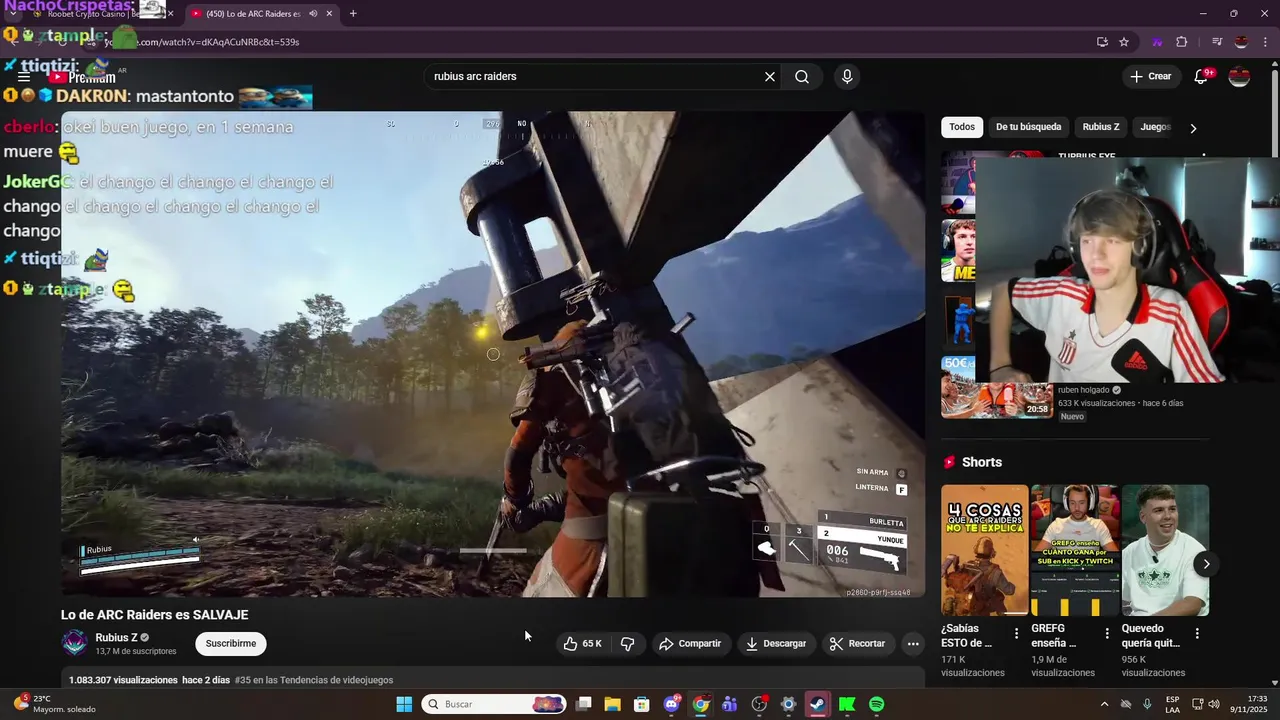Open the taskbar weather widget 23°C
Image resolution: width=1280 pixels, height=720 pixels.
pyautogui.click(x=55, y=704)
